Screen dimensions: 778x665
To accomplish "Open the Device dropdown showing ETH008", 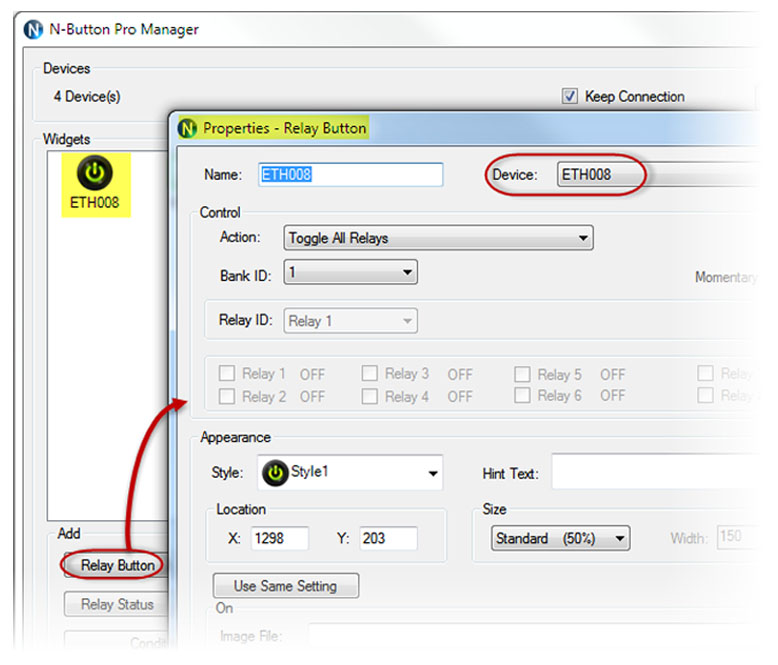I will point(657,175).
